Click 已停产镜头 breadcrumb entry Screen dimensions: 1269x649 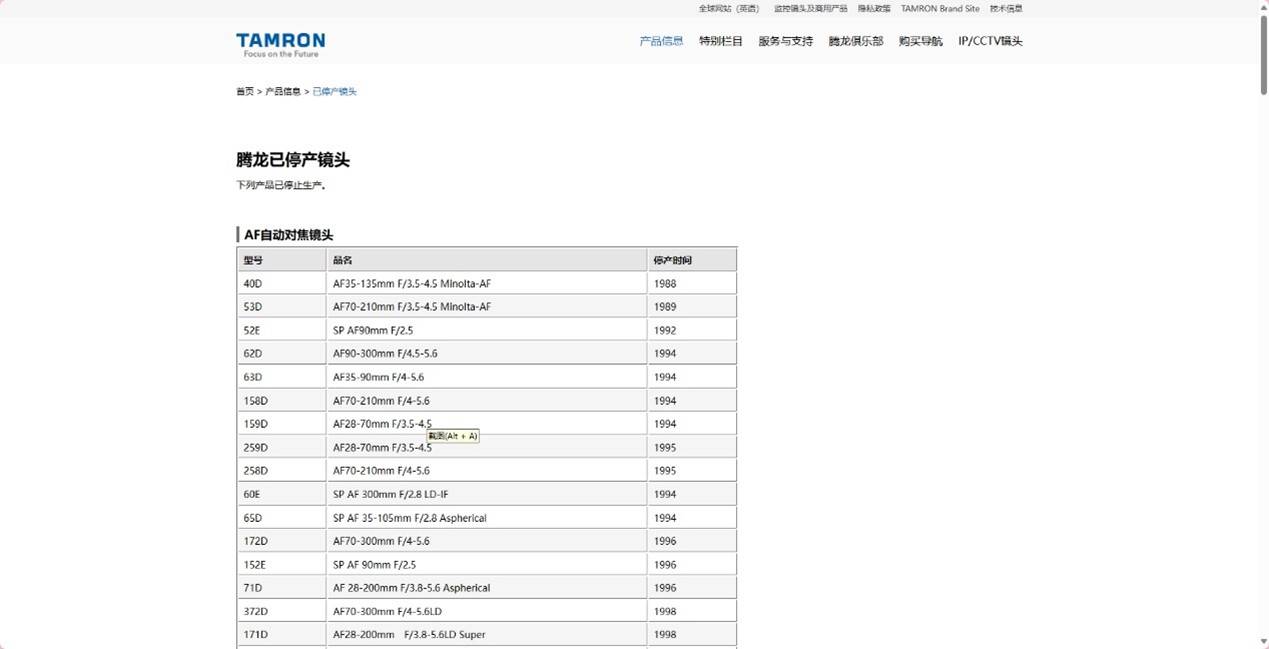pyautogui.click(x=334, y=91)
